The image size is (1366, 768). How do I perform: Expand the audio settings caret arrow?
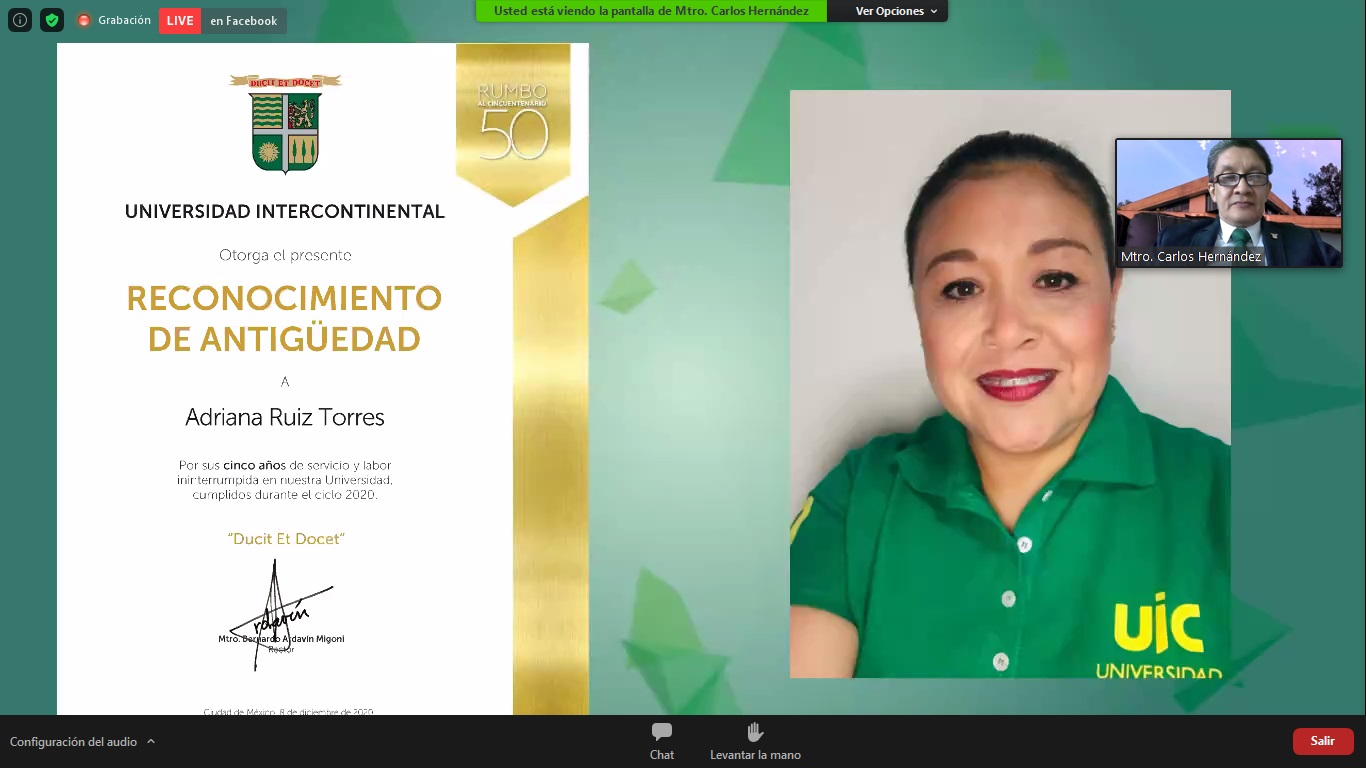point(151,741)
